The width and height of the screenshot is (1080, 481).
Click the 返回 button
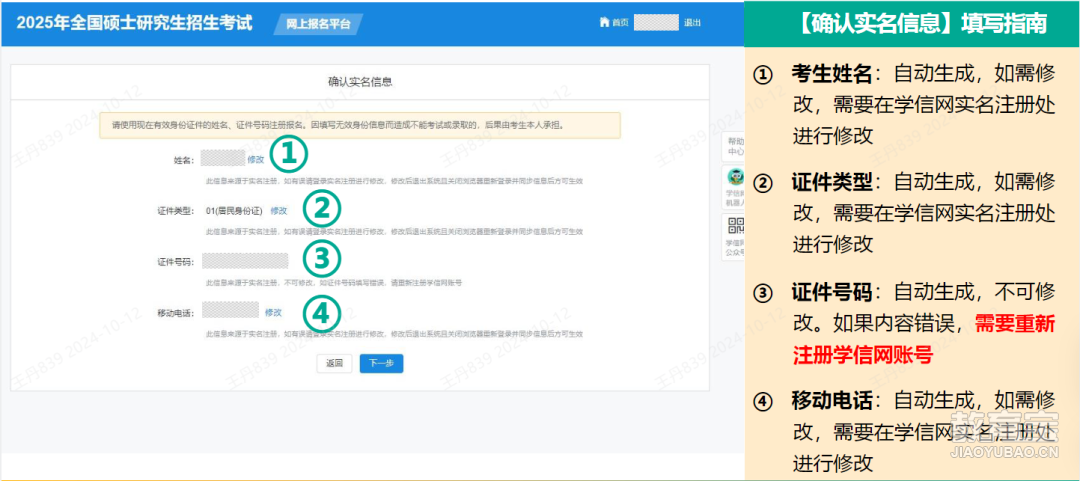pos(335,363)
